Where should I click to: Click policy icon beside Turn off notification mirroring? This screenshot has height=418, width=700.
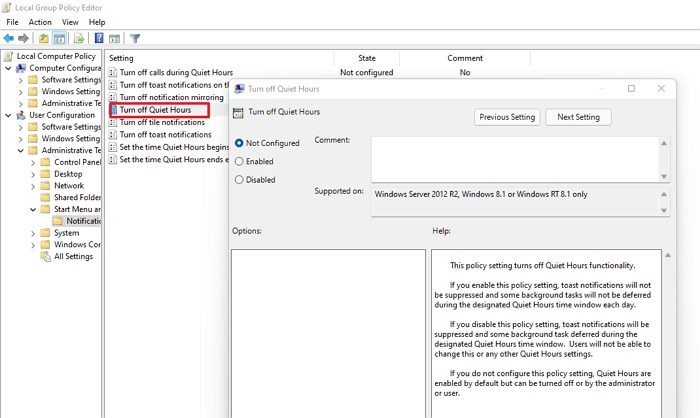click(113, 97)
